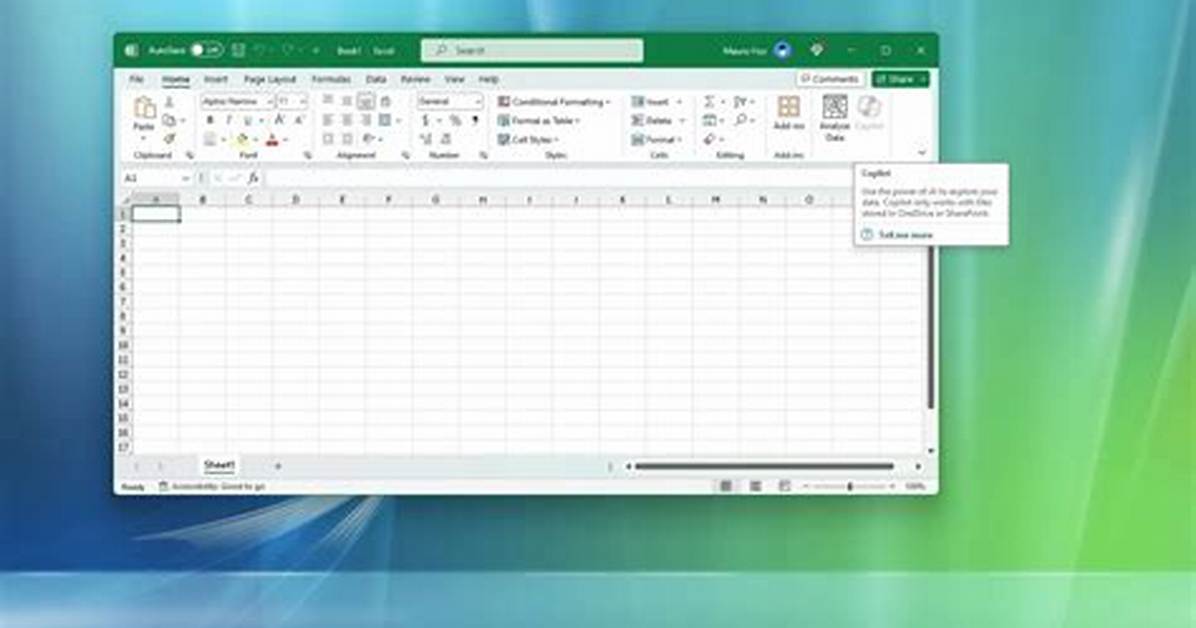Click the Sort & Filter icon
This screenshot has height=628, width=1196.
740,101
